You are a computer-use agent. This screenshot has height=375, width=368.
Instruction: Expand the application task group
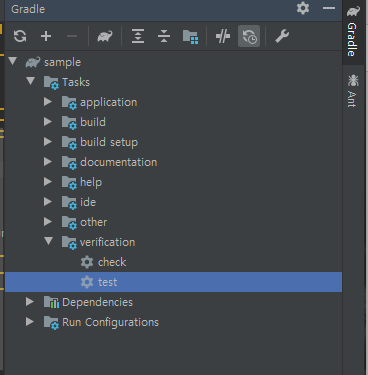pos(48,101)
